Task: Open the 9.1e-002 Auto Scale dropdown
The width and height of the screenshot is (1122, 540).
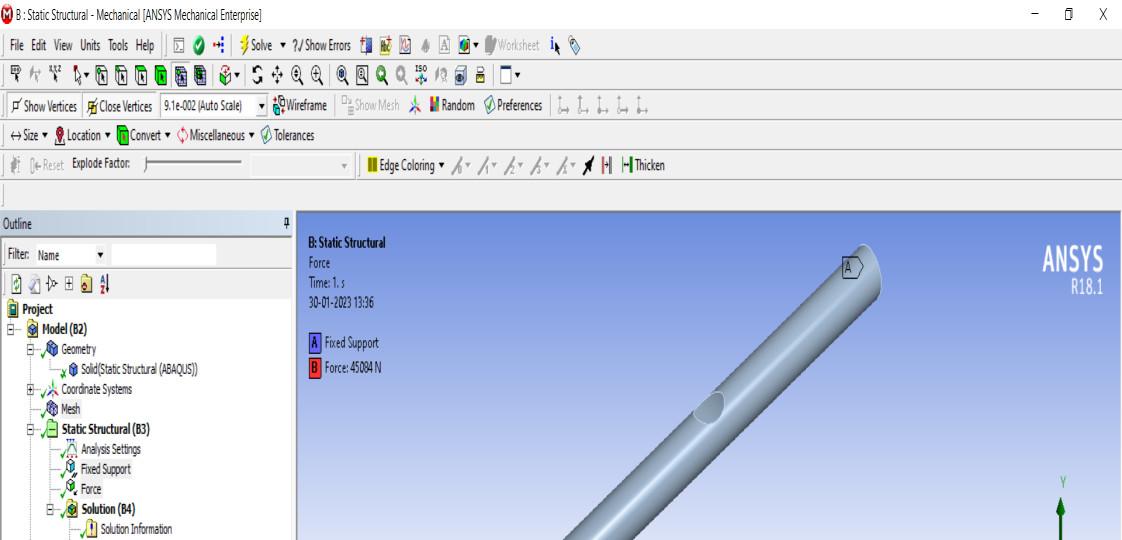Action: pyautogui.click(x=261, y=107)
